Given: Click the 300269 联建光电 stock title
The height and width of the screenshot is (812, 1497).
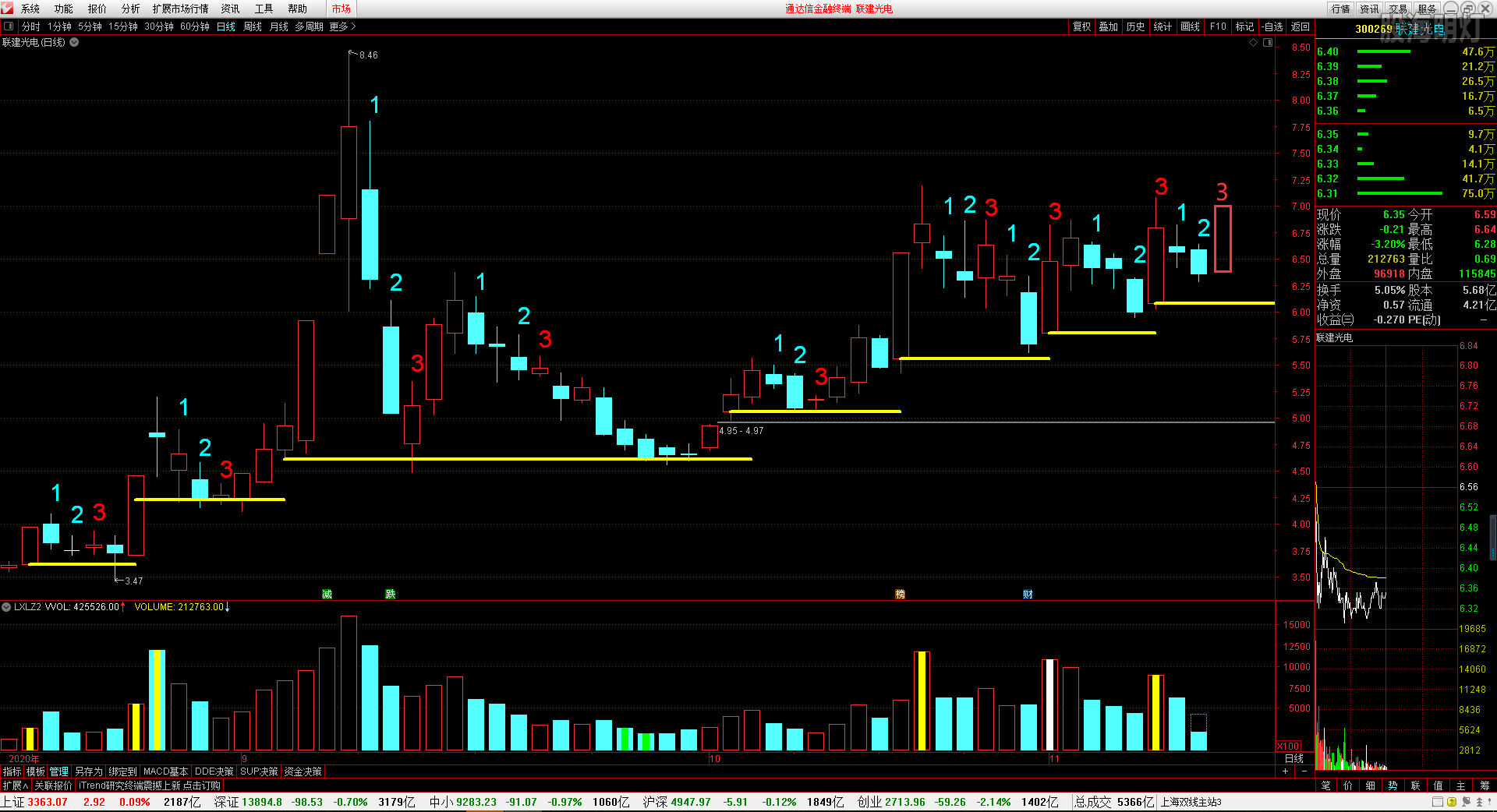Looking at the screenshot, I should (x=1400, y=29).
